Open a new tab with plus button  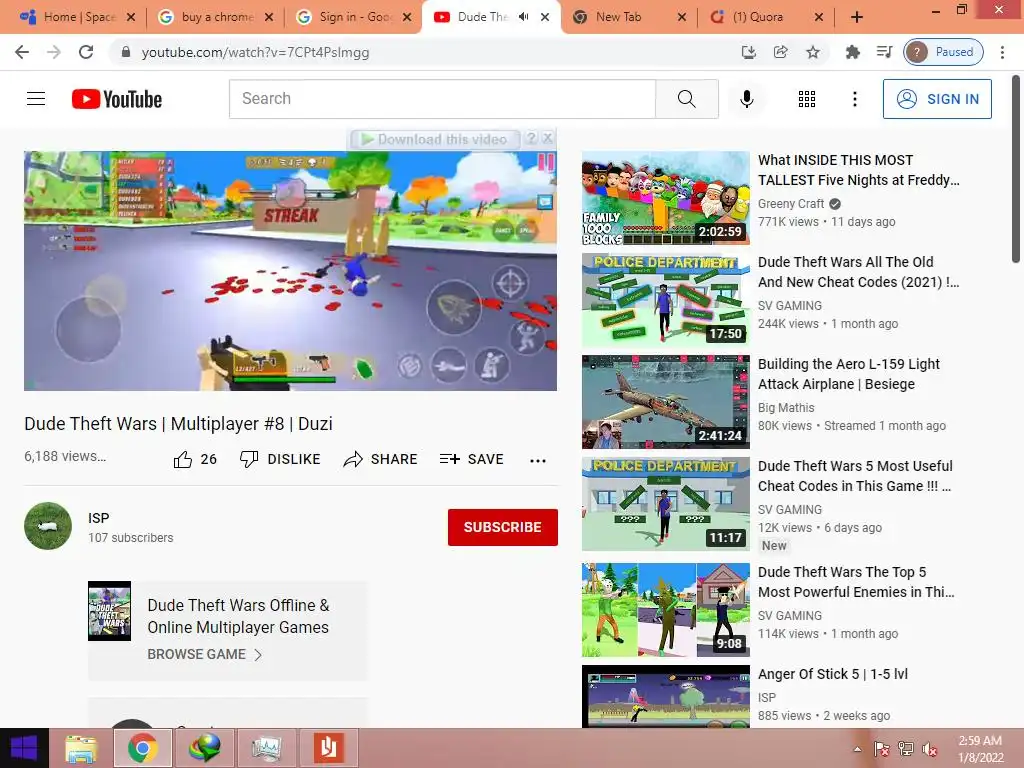(857, 17)
